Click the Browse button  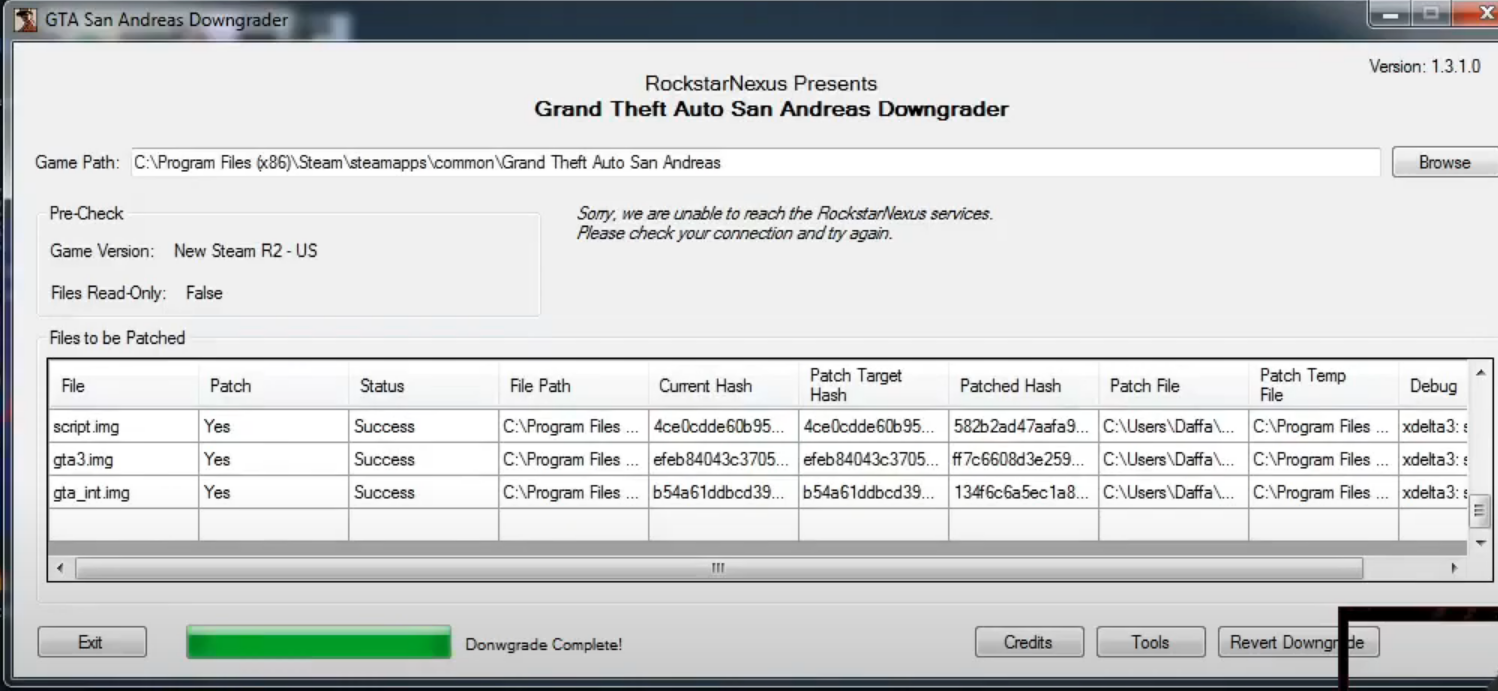click(1444, 162)
